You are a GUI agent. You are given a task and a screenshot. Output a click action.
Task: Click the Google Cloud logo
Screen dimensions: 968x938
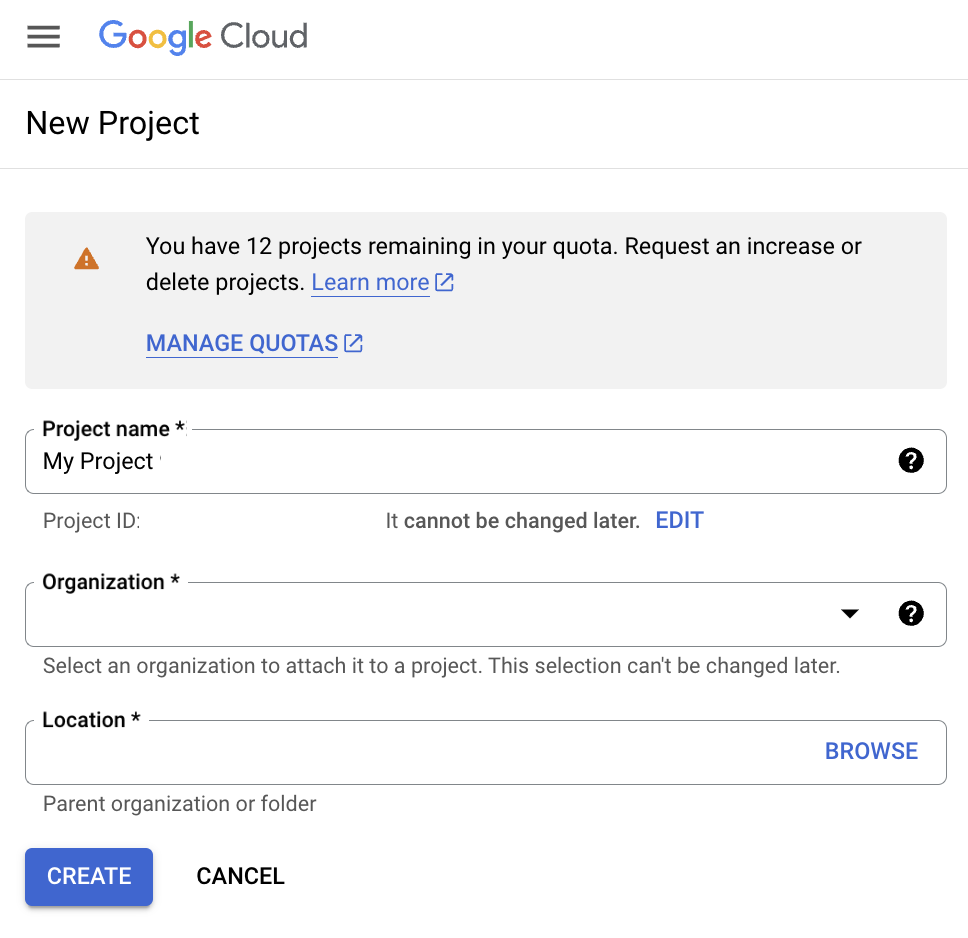point(203,37)
